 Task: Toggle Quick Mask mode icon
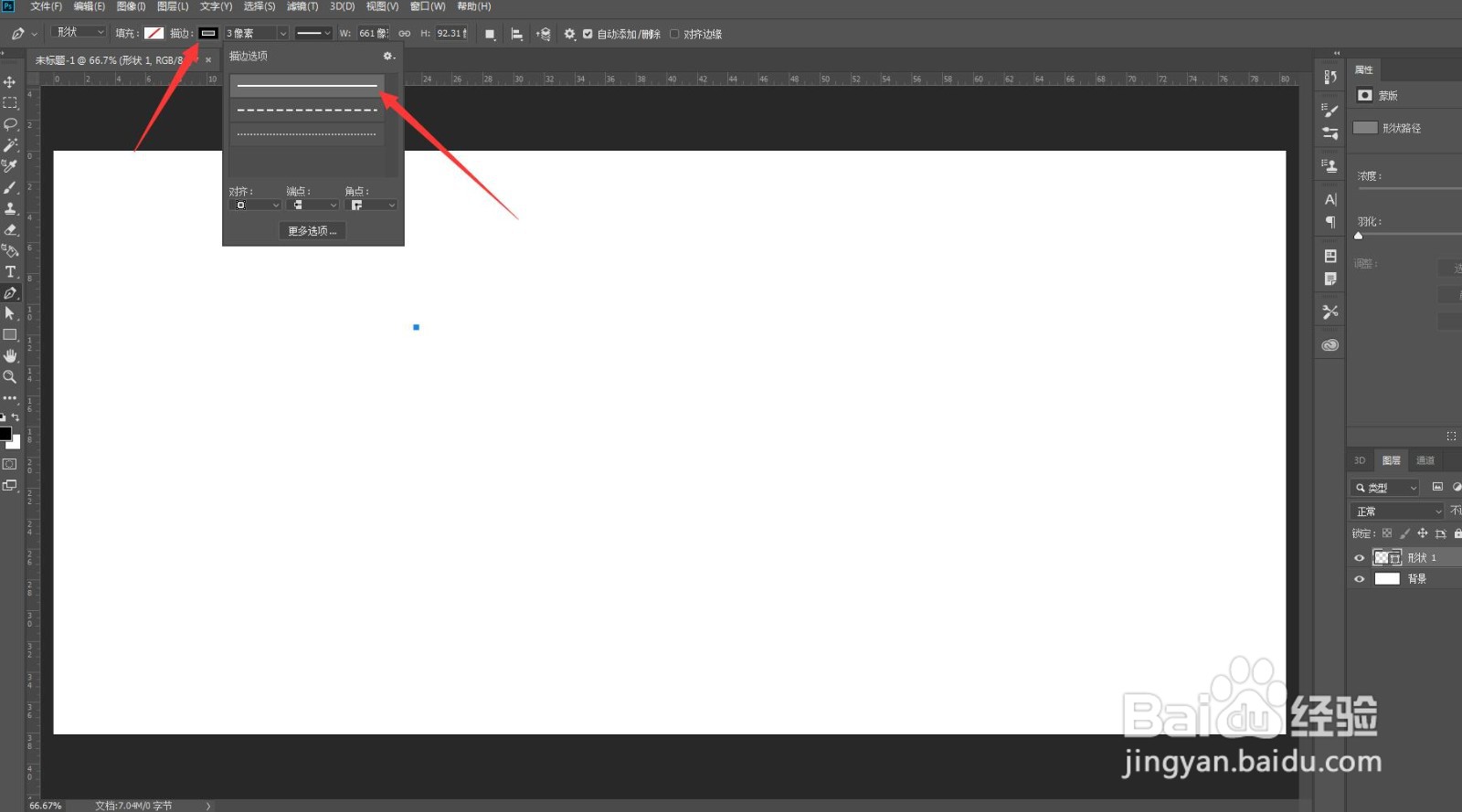click(x=10, y=464)
